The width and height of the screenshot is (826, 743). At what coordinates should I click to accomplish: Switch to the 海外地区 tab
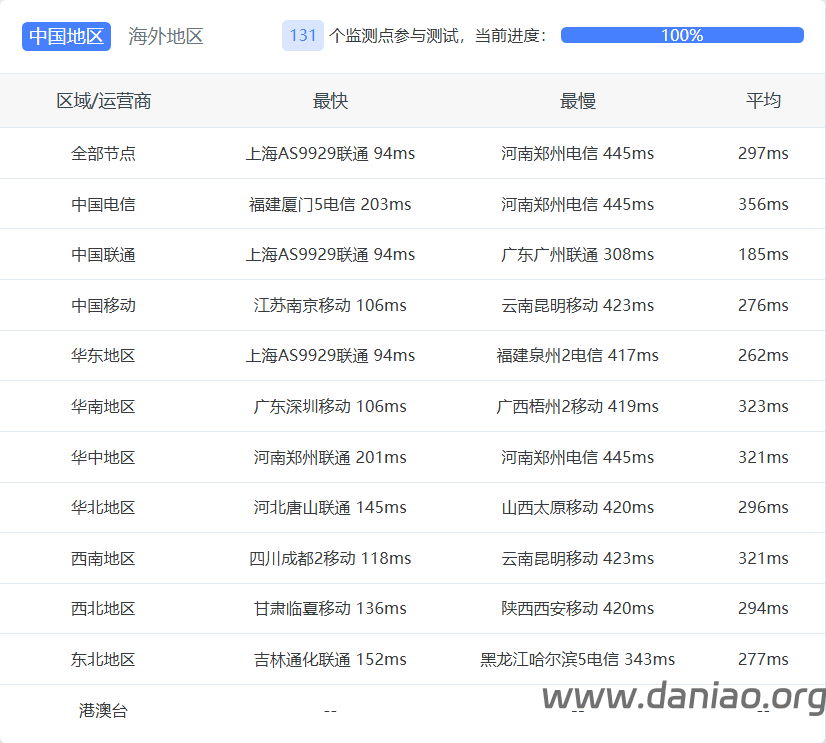coord(165,36)
